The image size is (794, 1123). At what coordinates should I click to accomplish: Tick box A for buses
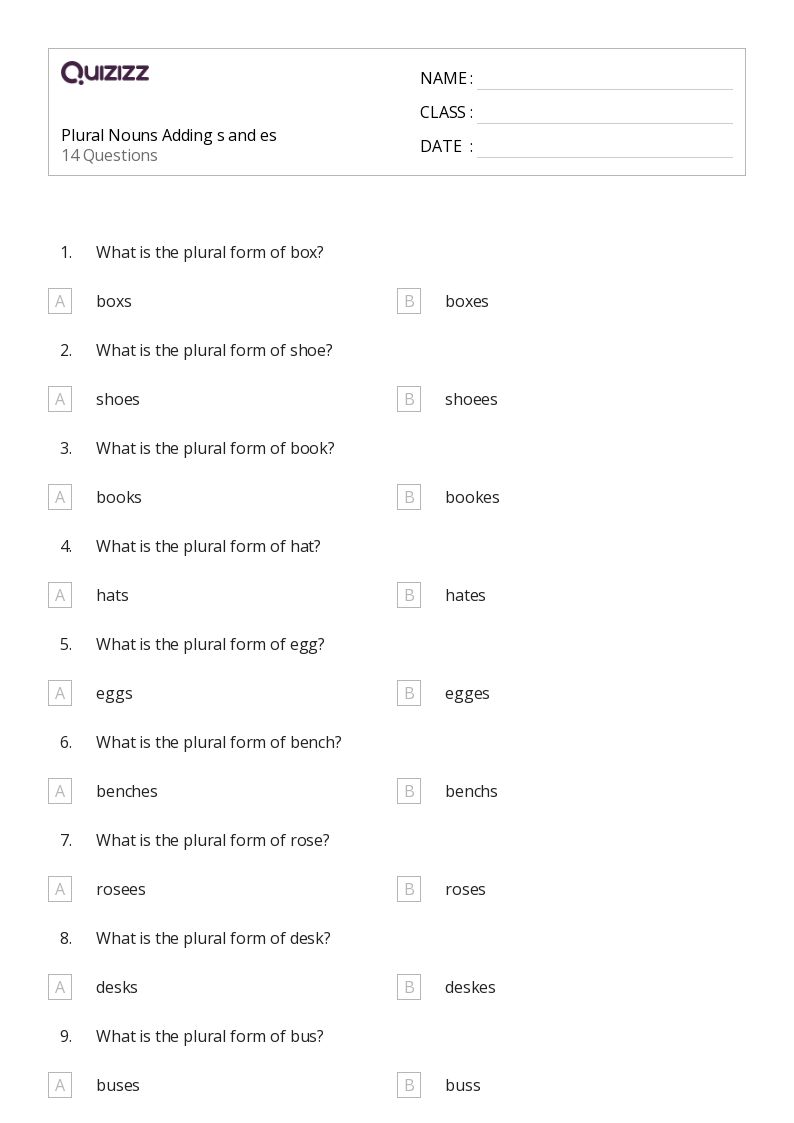coord(60,1086)
